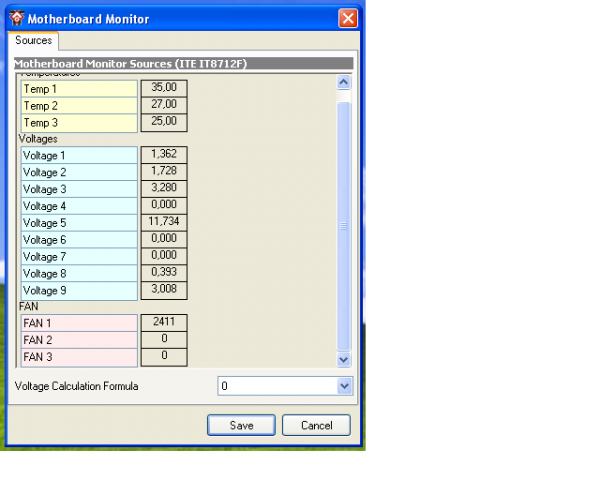600x480 pixels.
Task: Select the Voltage 5 value 11,734
Action: tap(164, 222)
